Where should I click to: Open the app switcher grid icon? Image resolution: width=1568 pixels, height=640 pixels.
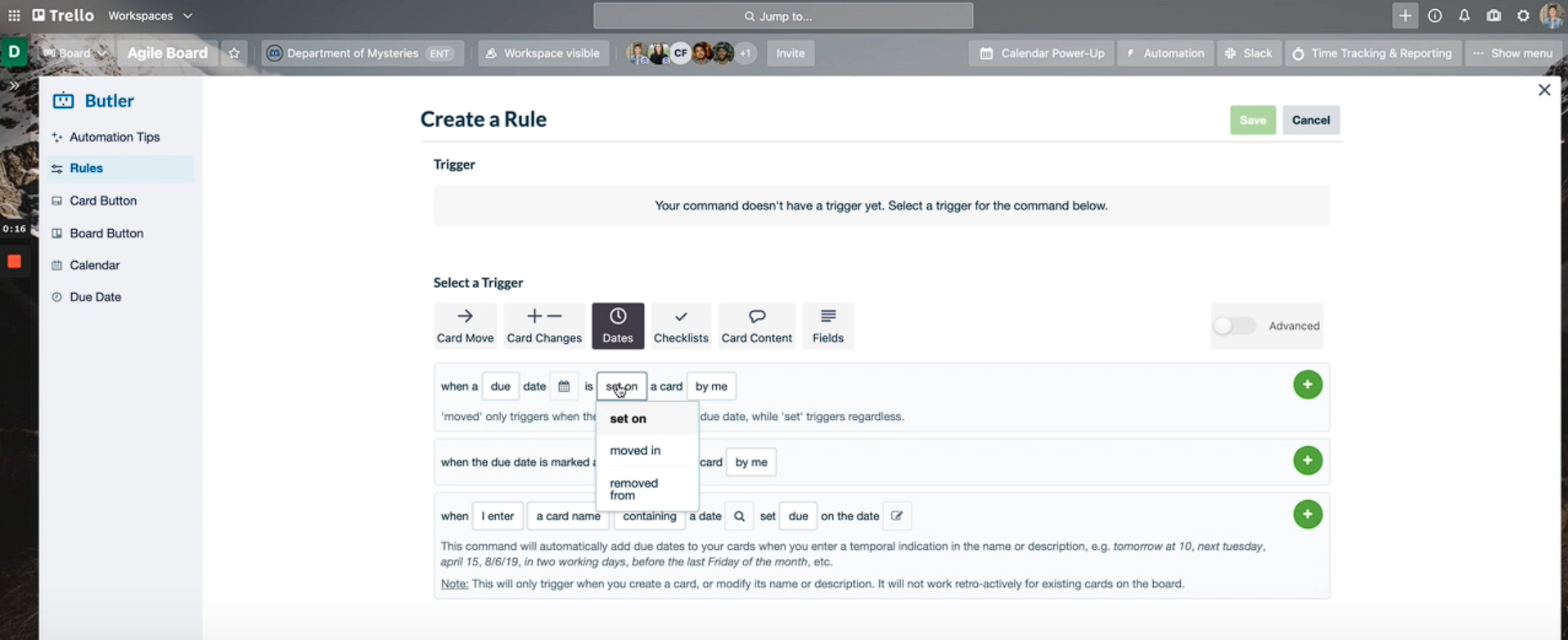coord(14,16)
